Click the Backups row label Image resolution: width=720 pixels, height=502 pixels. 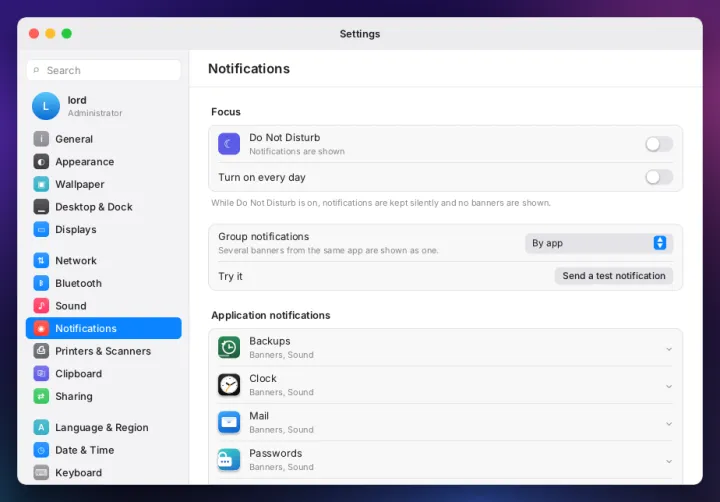coord(270,341)
